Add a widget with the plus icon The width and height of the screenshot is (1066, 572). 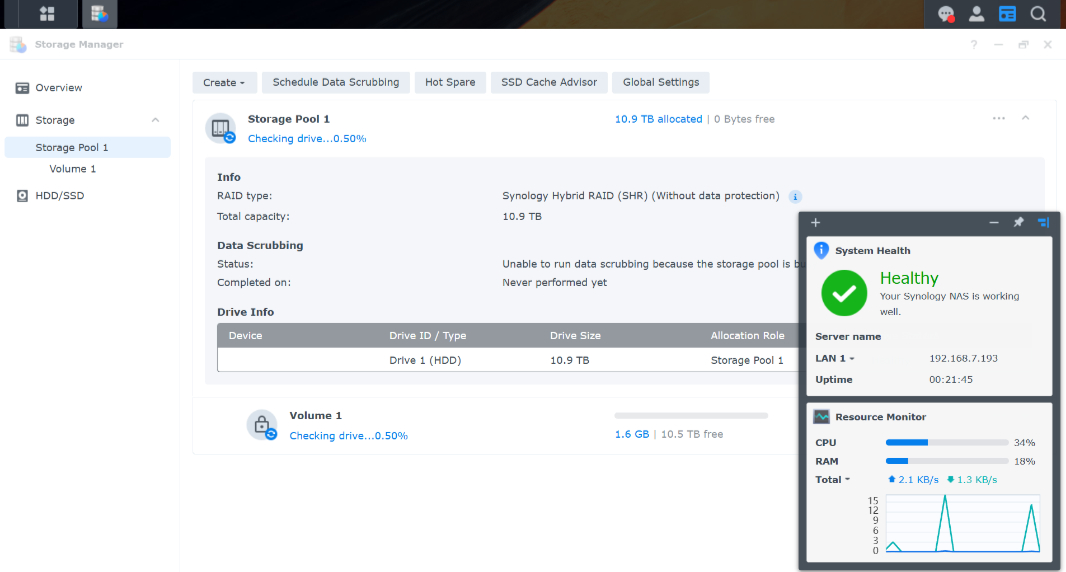click(x=815, y=223)
